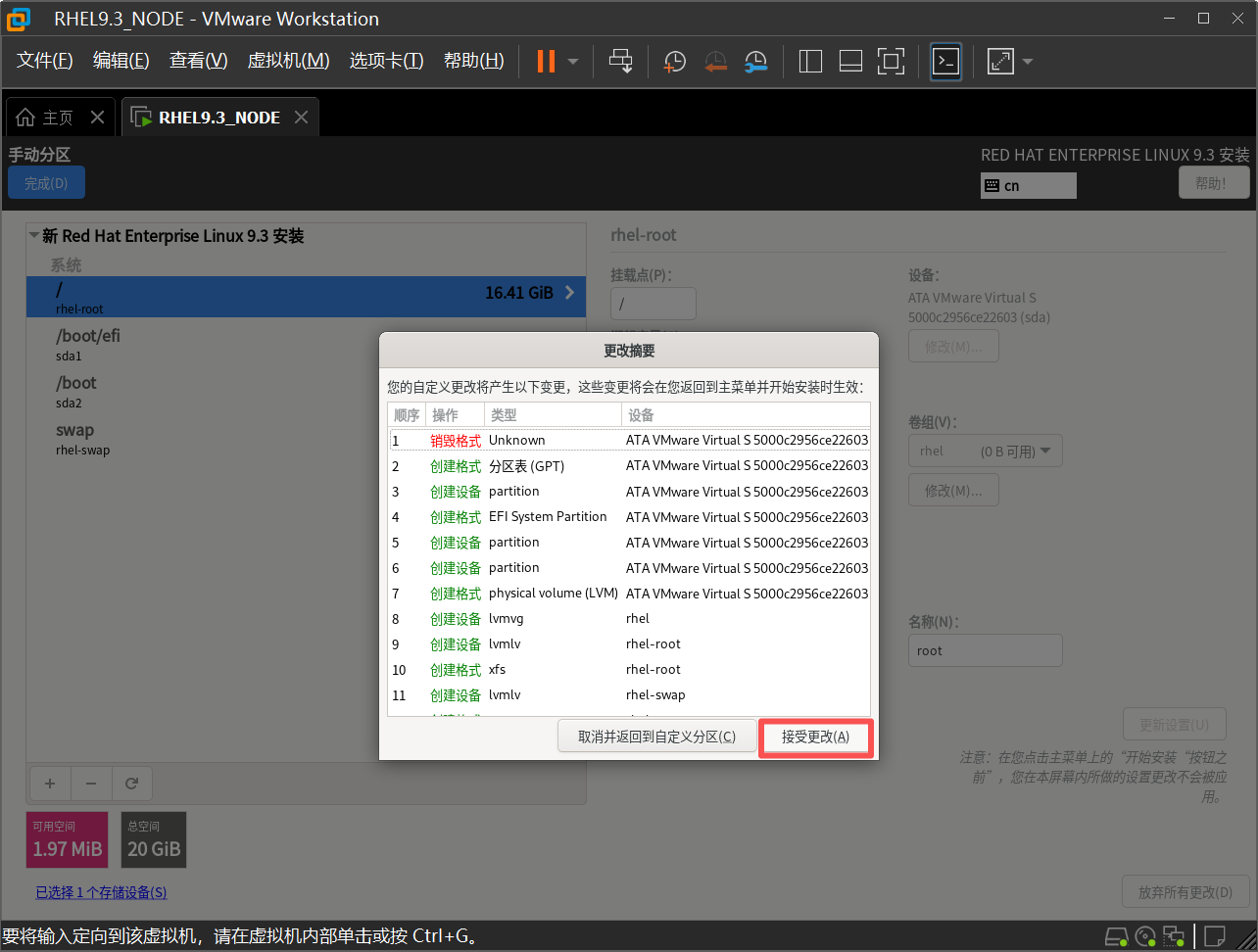Pause the virtual machine with the orange button
The image size is (1258, 952).
(x=546, y=61)
